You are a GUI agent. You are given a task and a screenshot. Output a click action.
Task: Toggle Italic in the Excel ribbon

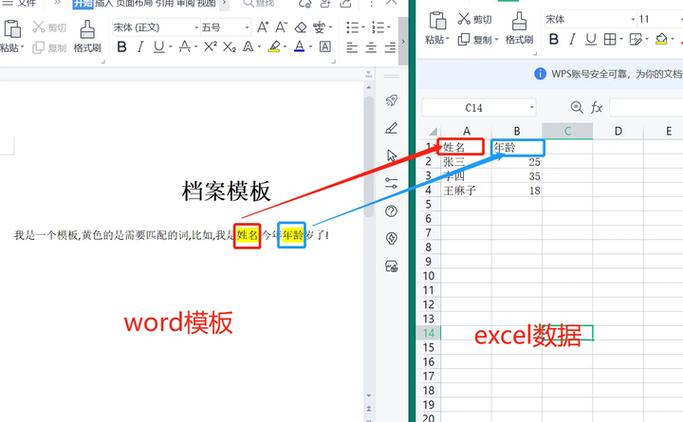click(x=572, y=39)
